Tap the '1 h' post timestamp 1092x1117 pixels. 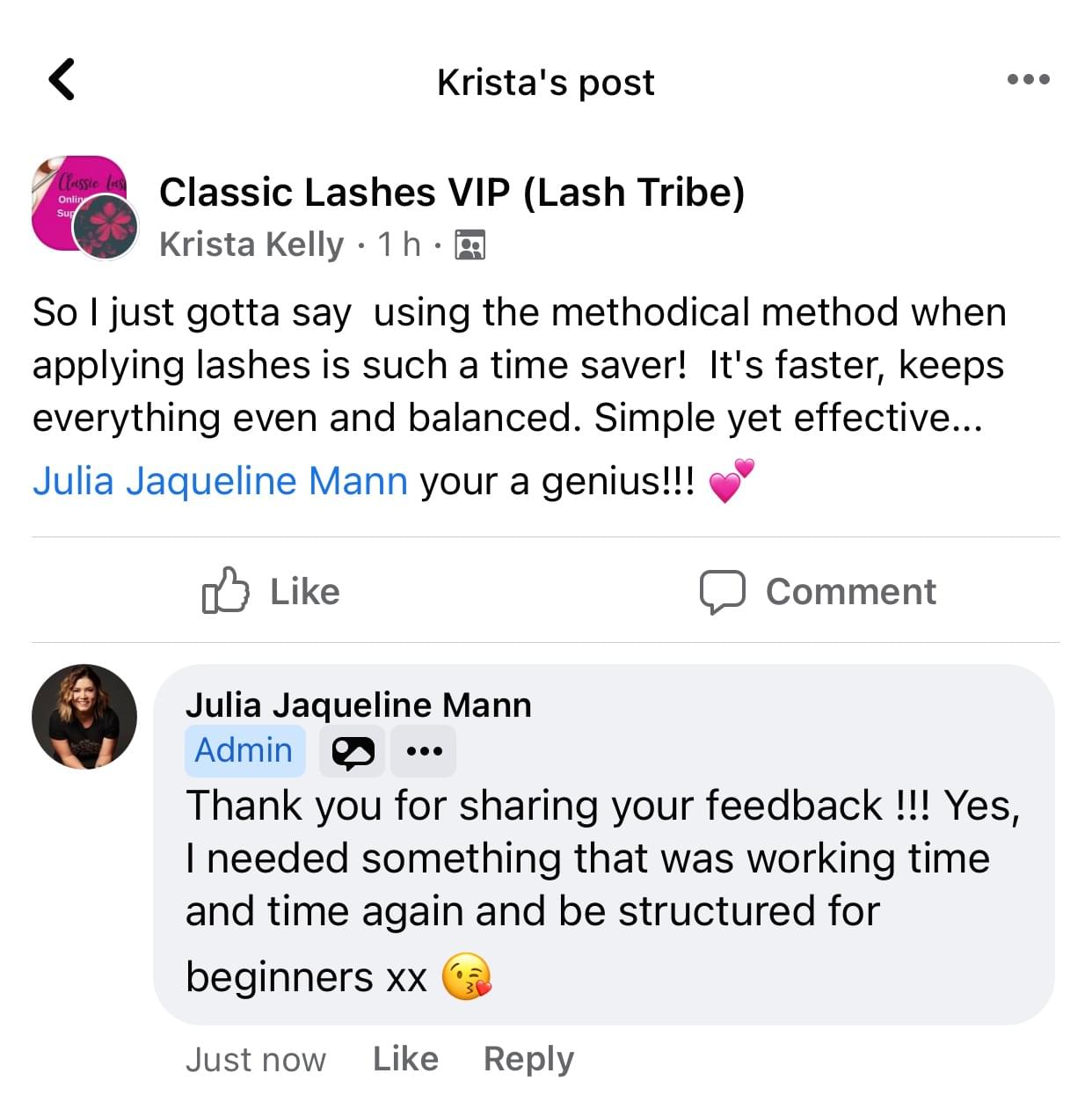399,245
